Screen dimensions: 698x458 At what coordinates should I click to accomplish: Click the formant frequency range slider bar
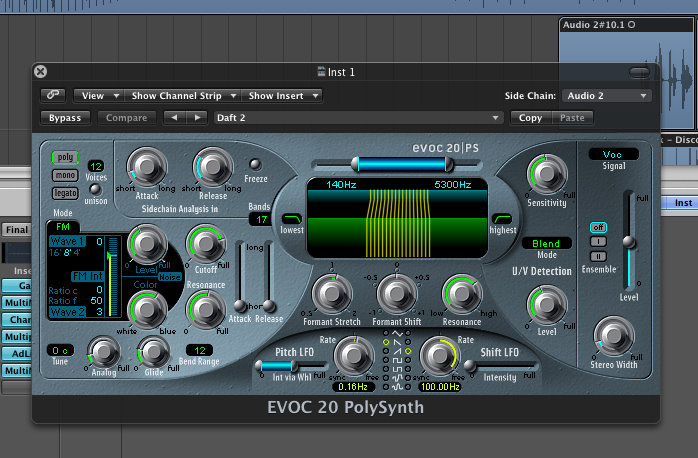(x=402, y=164)
